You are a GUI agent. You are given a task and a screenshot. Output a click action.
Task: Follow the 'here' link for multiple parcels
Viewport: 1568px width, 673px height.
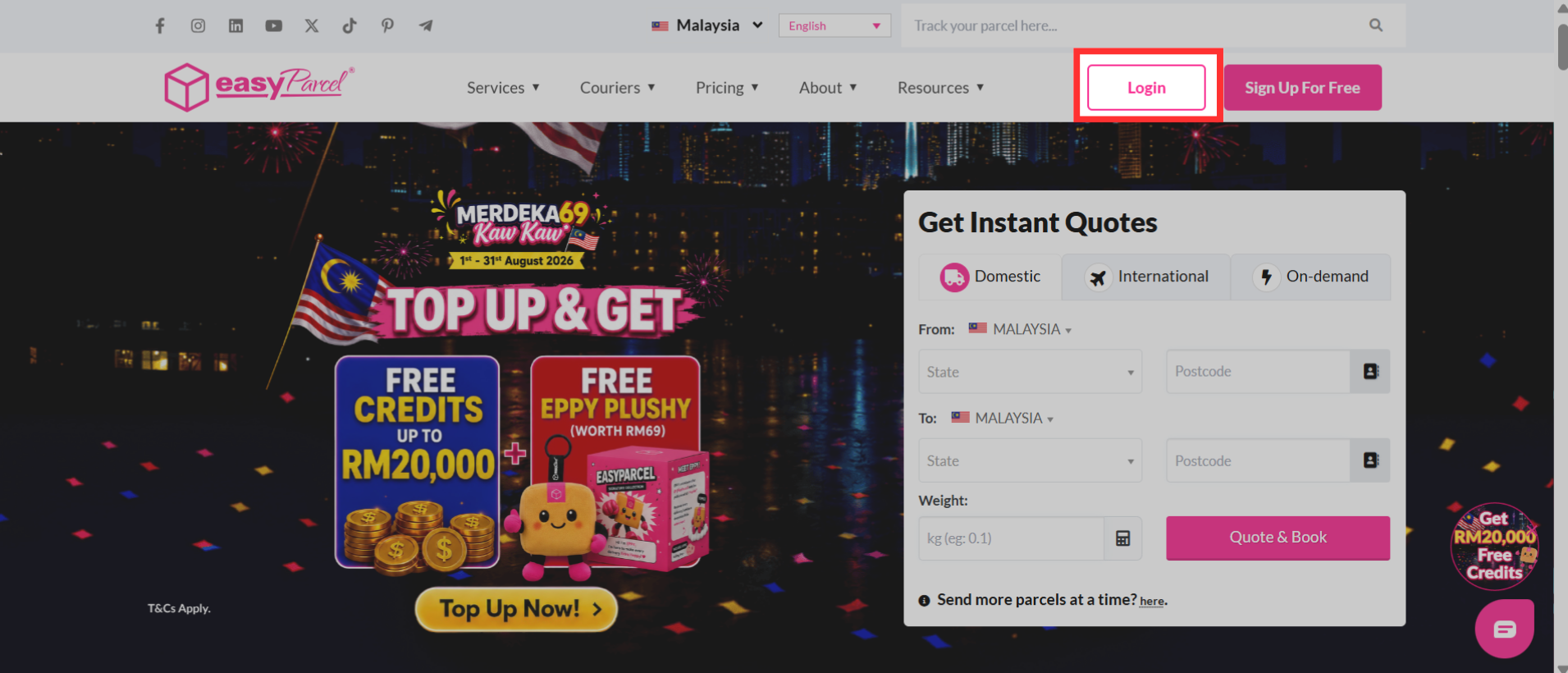1151,601
